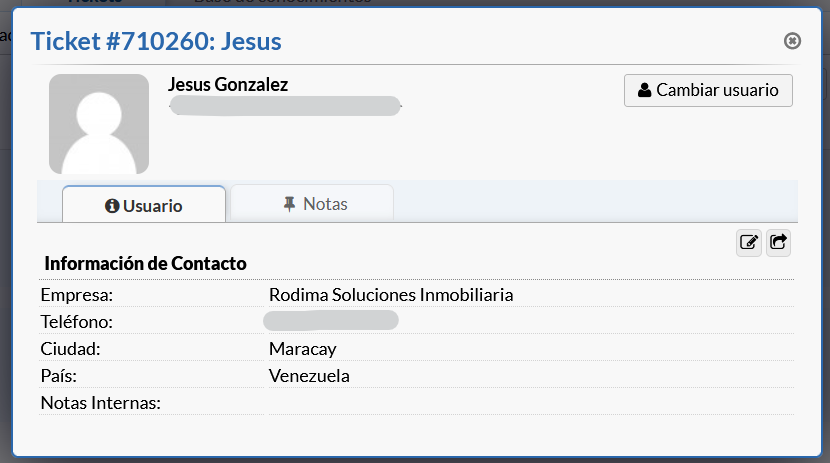Click the Rodima Soluciones Inmobiliaria value

point(391,295)
